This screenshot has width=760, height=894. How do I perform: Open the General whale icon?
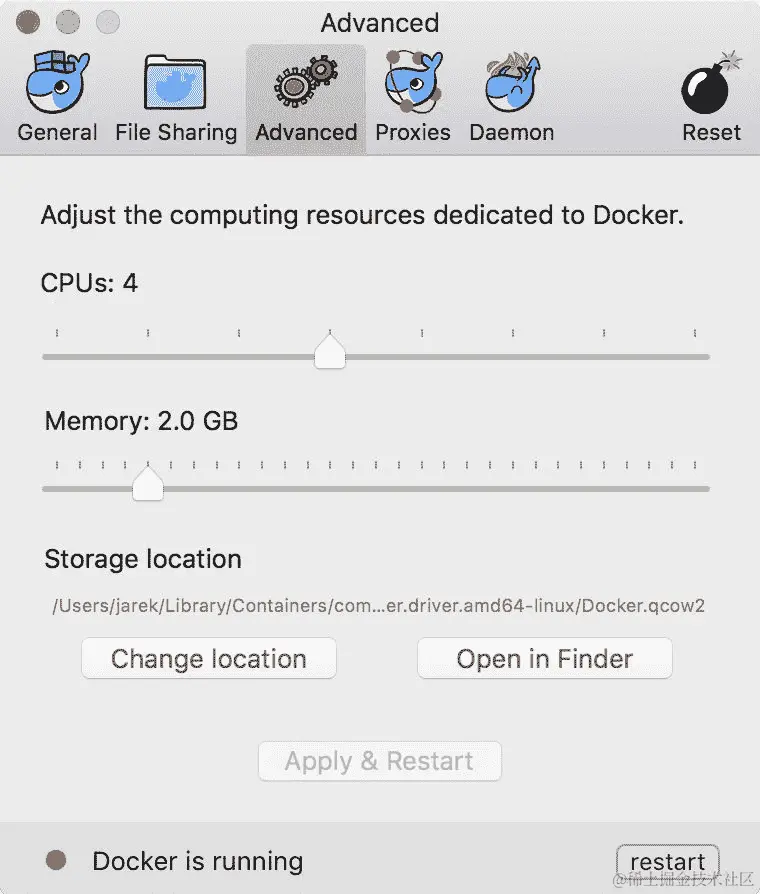pos(57,84)
